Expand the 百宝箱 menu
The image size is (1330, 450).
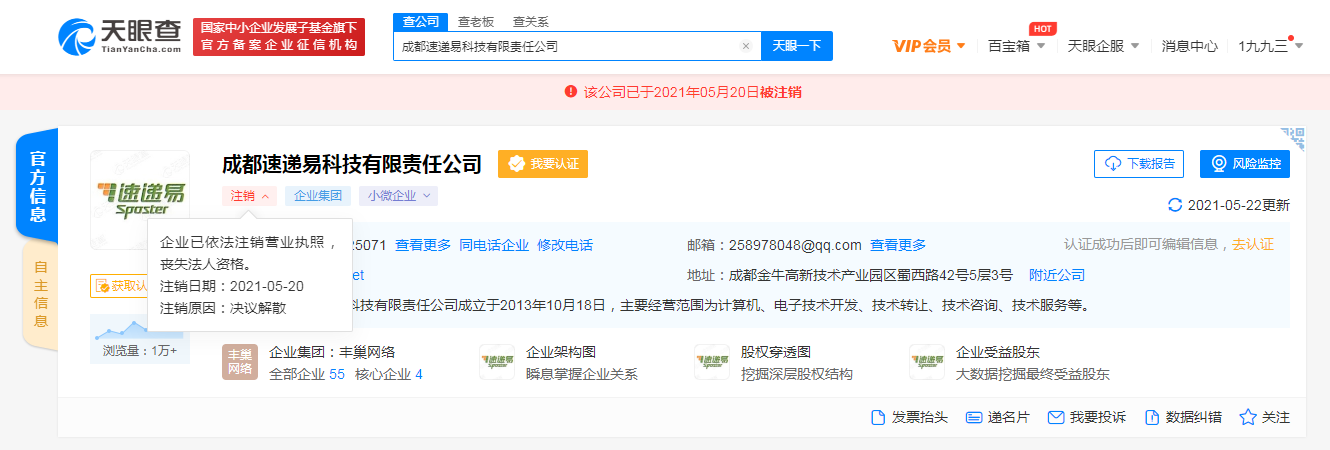click(1017, 46)
